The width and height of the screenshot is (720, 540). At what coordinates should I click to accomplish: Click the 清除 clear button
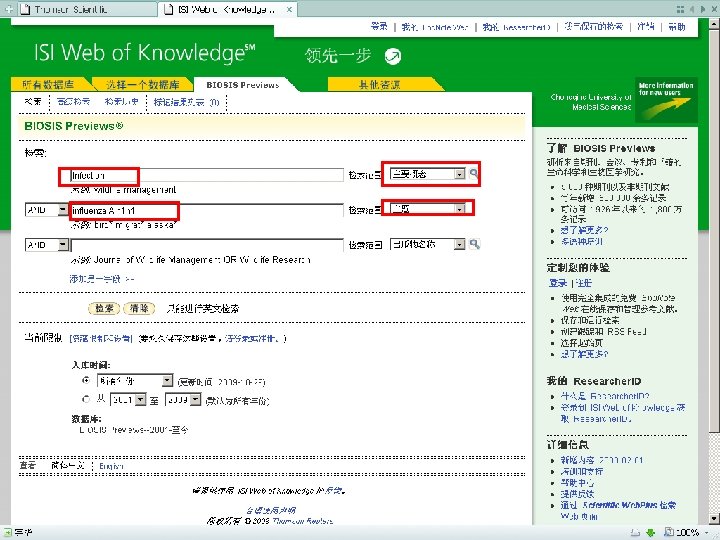[x=139, y=308]
